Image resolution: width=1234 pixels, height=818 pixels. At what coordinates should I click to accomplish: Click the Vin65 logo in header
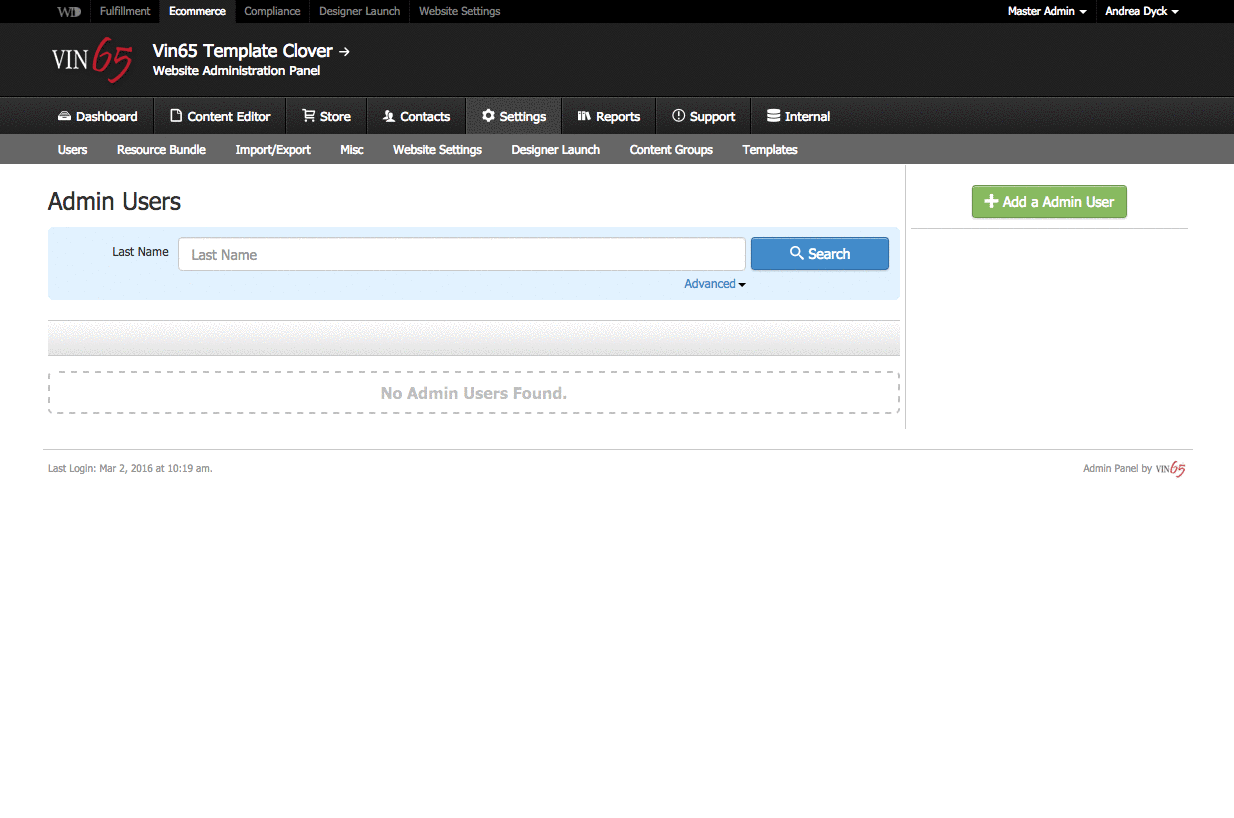click(91, 61)
